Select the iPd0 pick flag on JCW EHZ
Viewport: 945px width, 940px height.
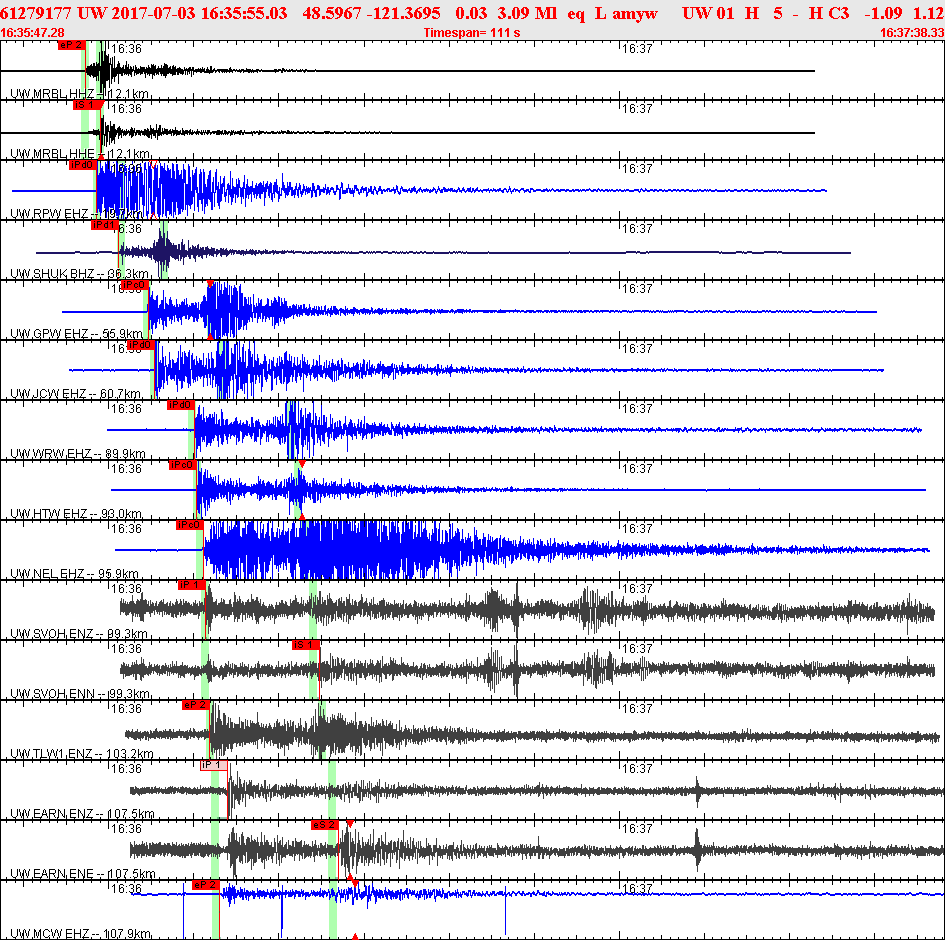click(x=140, y=345)
